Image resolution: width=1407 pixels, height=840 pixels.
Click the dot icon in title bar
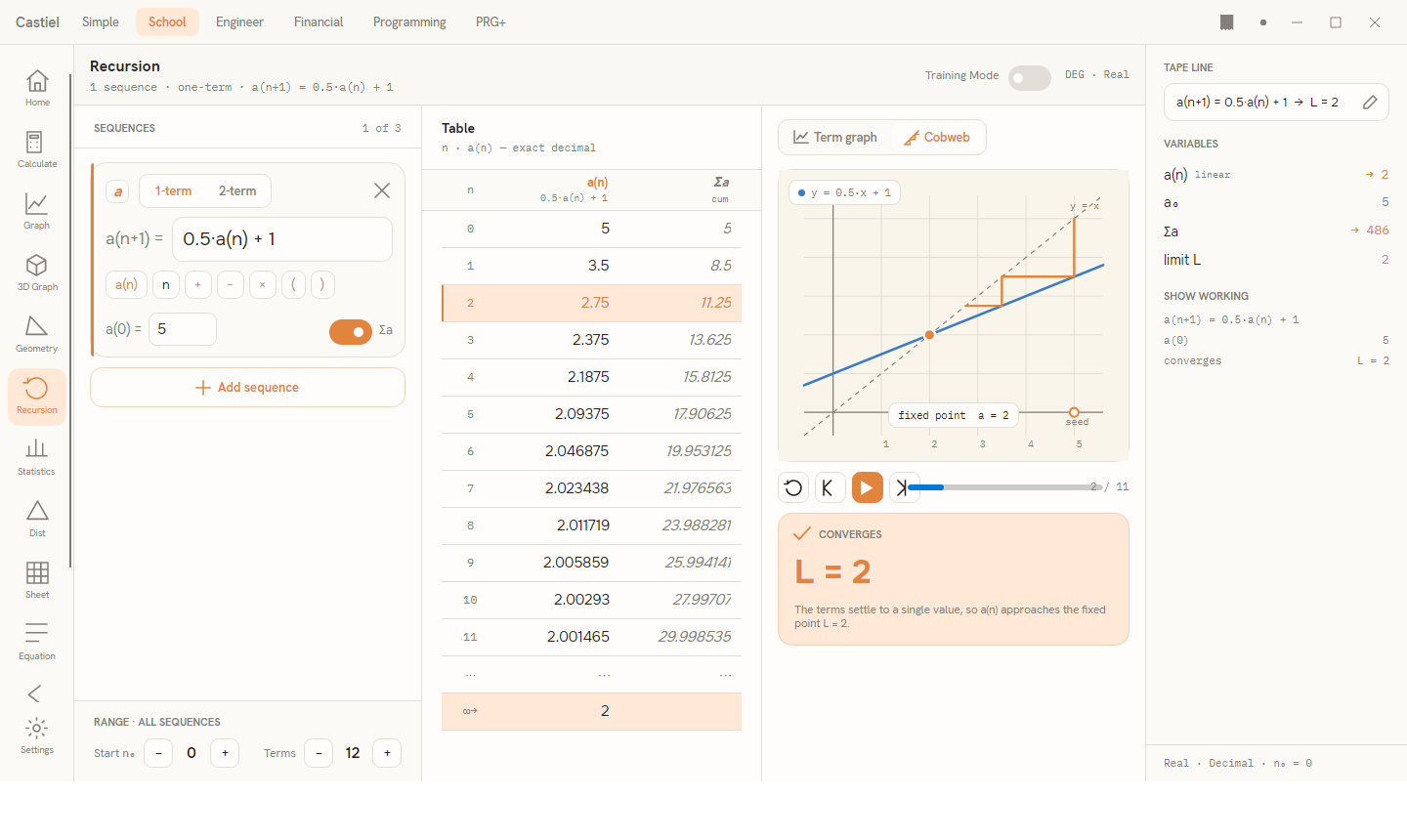click(x=1263, y=22)
